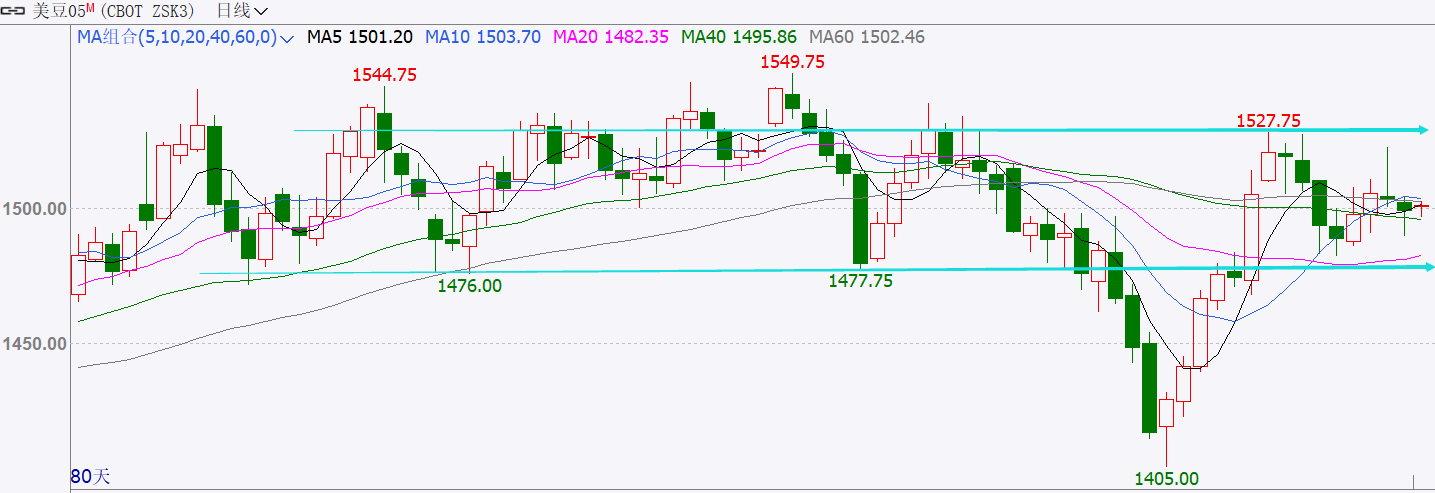Select the MA40 1495.86 indicator value

pos(739,37)
